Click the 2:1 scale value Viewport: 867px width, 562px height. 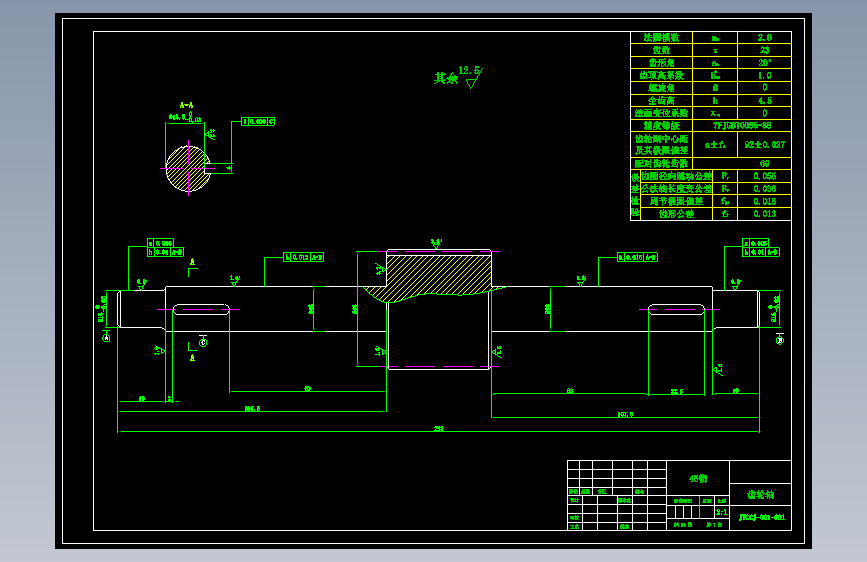[x=722, y=512]
